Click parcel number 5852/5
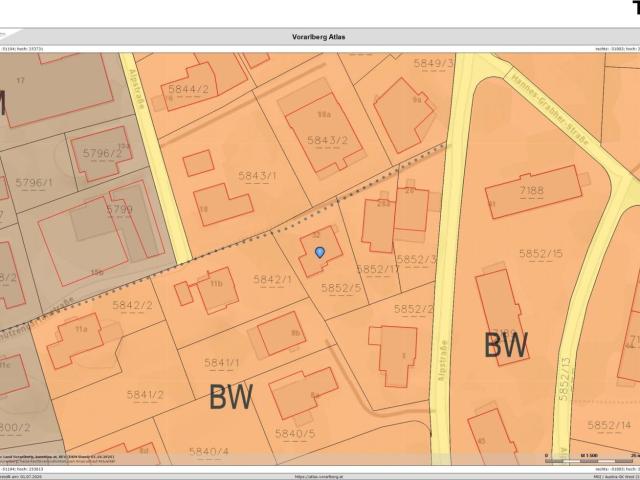Viewport: 640px width, 480px height. coord(341,288)
